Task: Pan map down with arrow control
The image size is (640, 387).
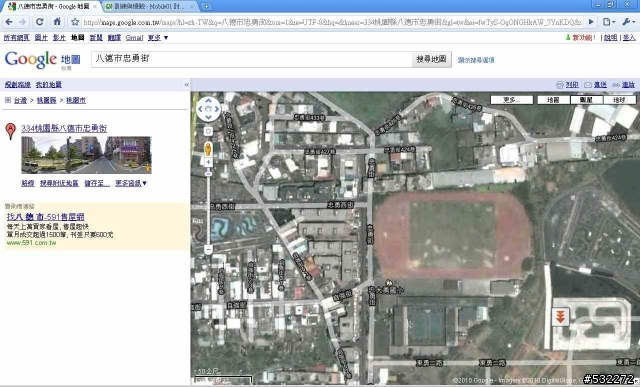Action: [209, 118]
